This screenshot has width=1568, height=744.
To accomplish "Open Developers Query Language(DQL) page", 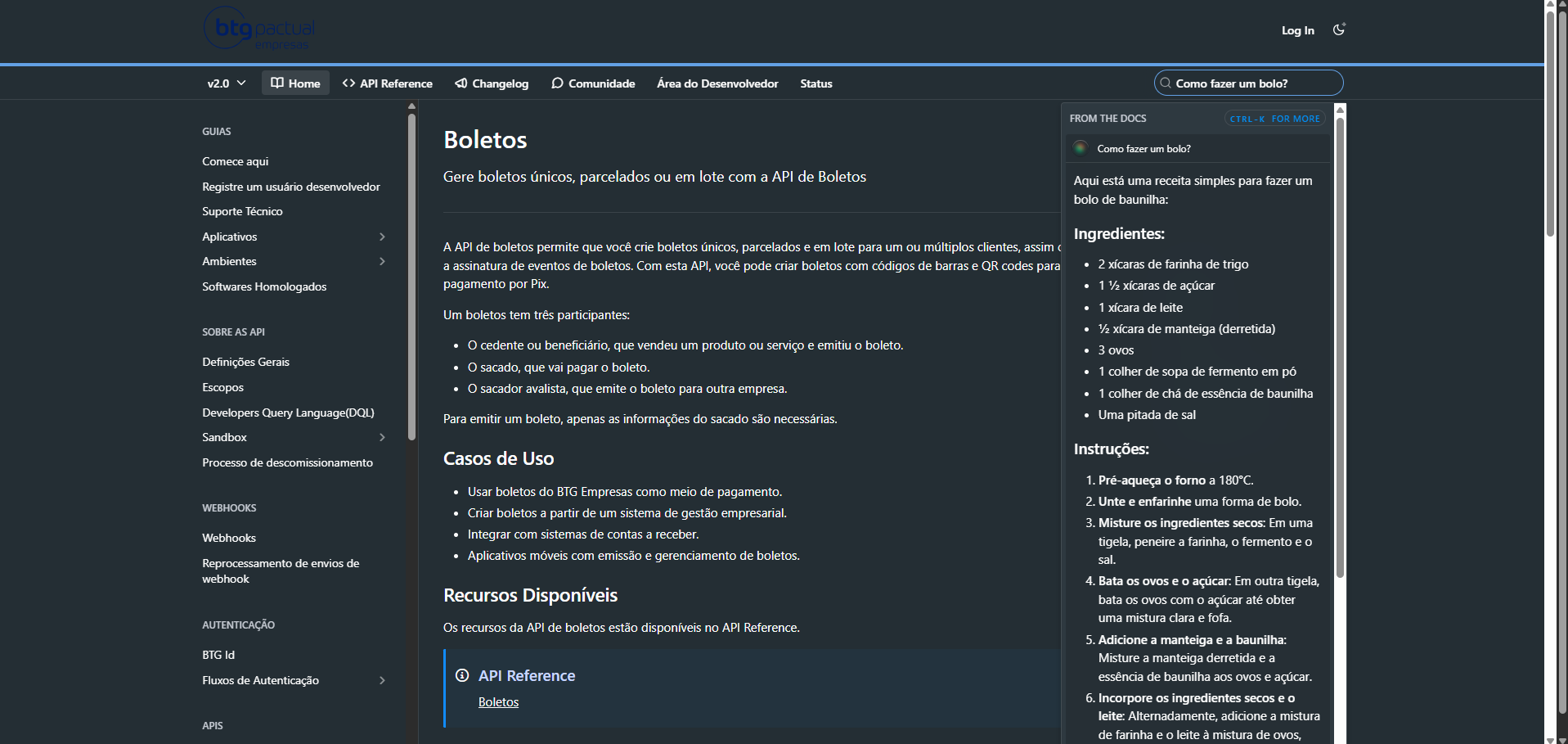I will click(288, 413).
